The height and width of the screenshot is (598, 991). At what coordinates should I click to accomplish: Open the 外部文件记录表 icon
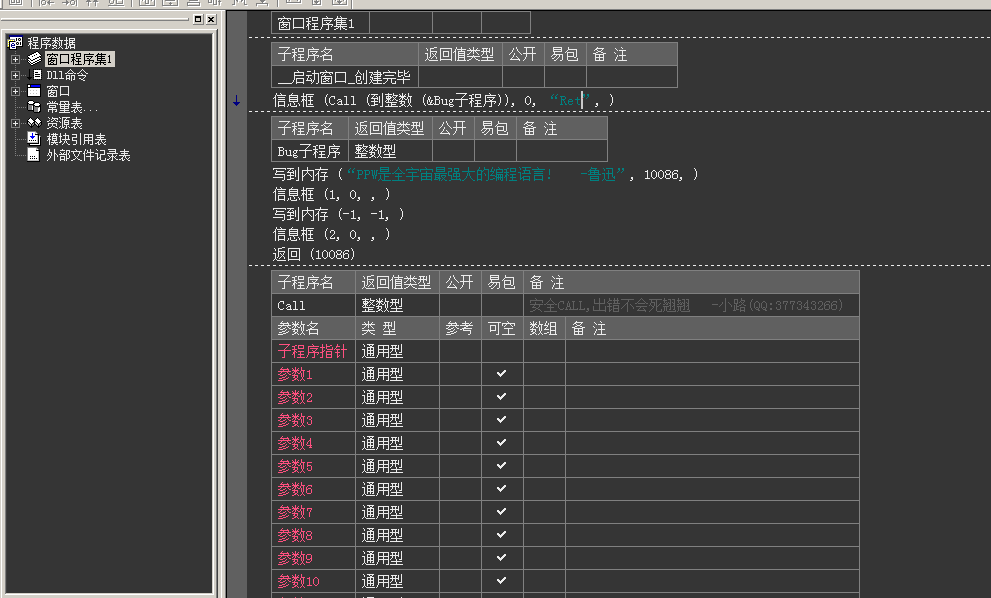point(34,155)
